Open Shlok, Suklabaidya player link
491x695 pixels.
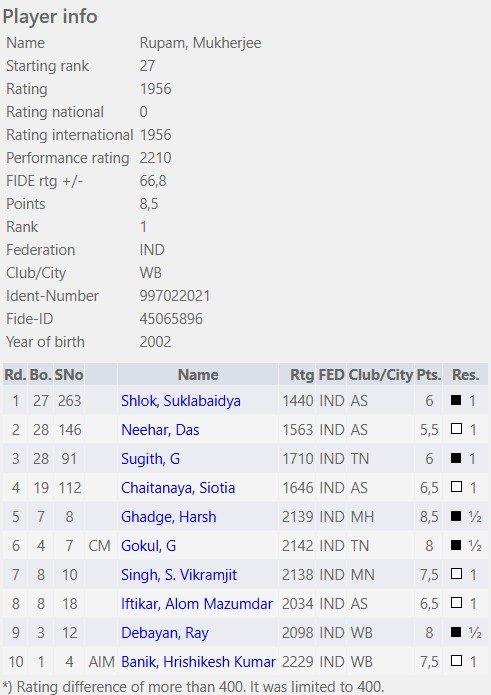[x=181, y=401]
